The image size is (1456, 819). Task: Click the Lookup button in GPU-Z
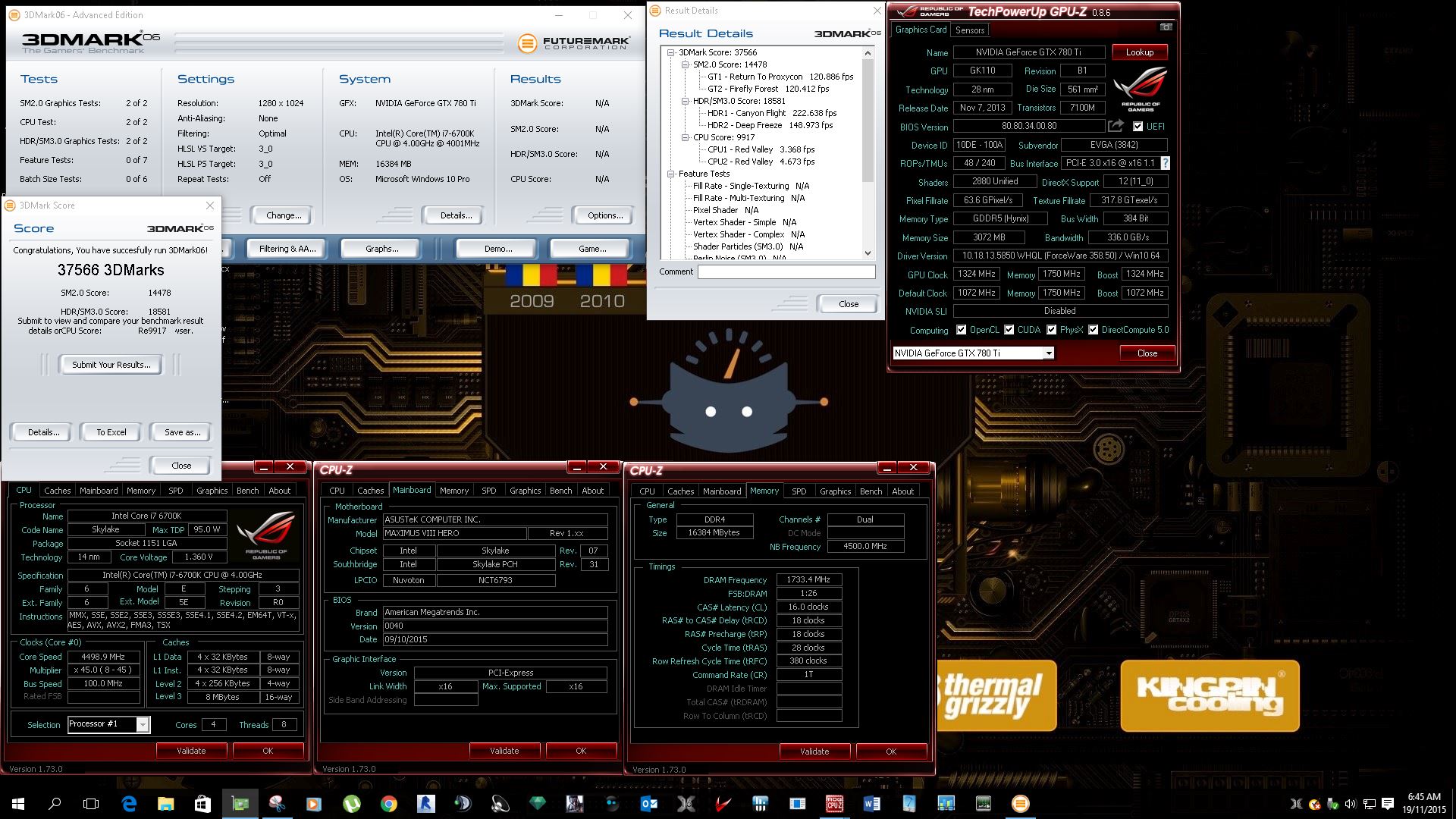(1139, 52)
